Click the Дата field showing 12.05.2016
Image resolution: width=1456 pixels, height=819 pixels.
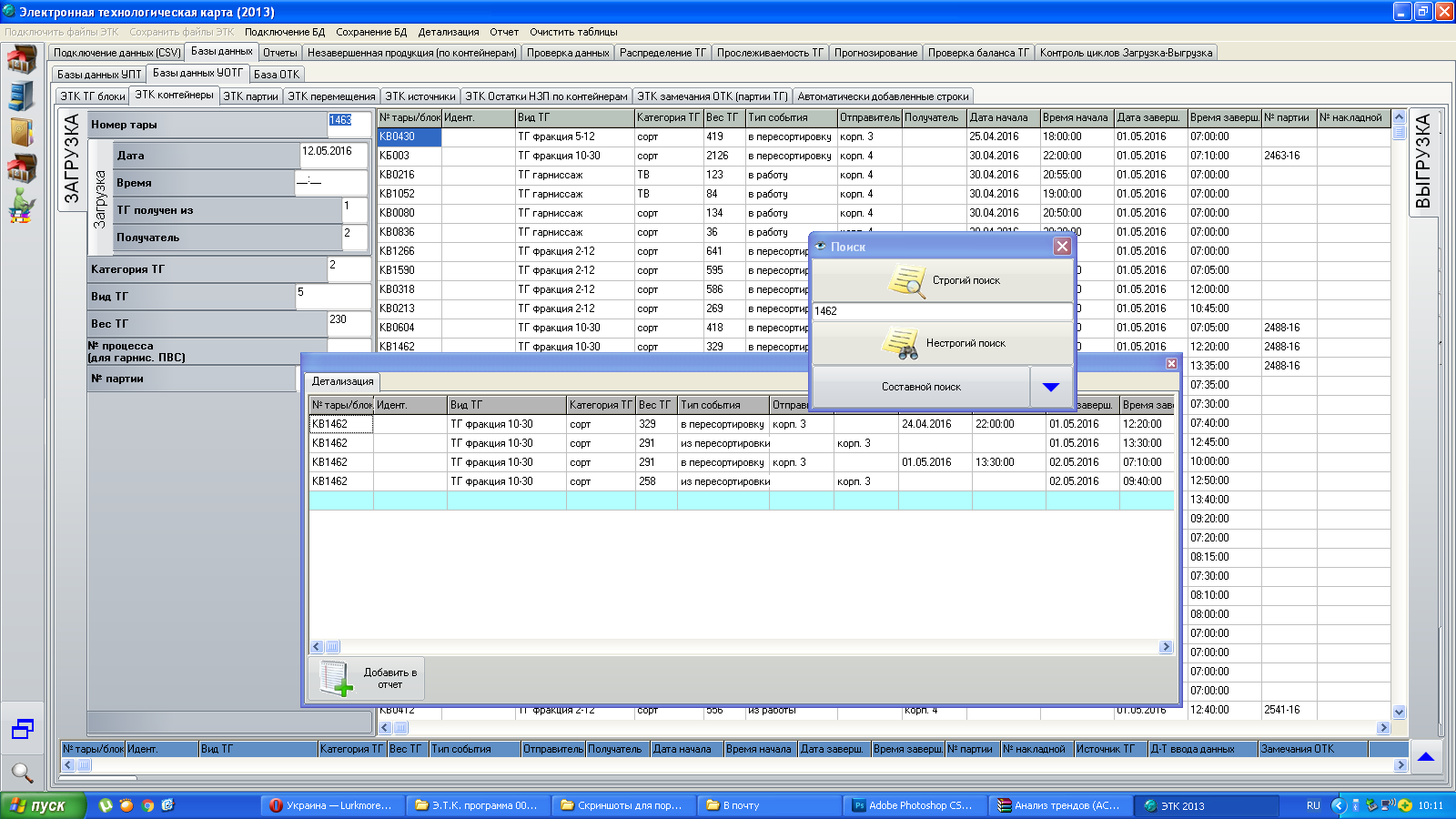pos(333,156)
